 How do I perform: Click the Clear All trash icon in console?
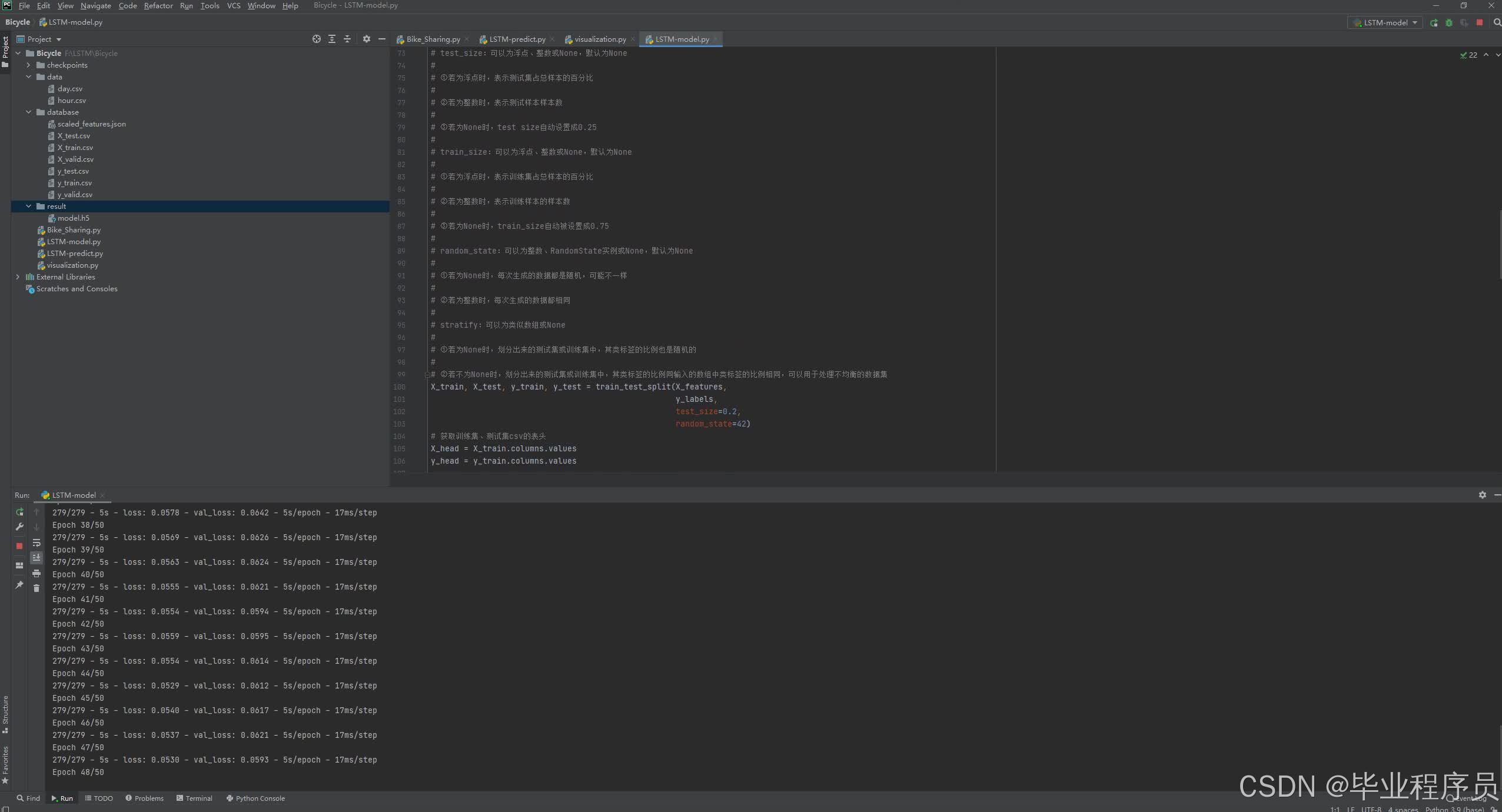tap(36, 588)
